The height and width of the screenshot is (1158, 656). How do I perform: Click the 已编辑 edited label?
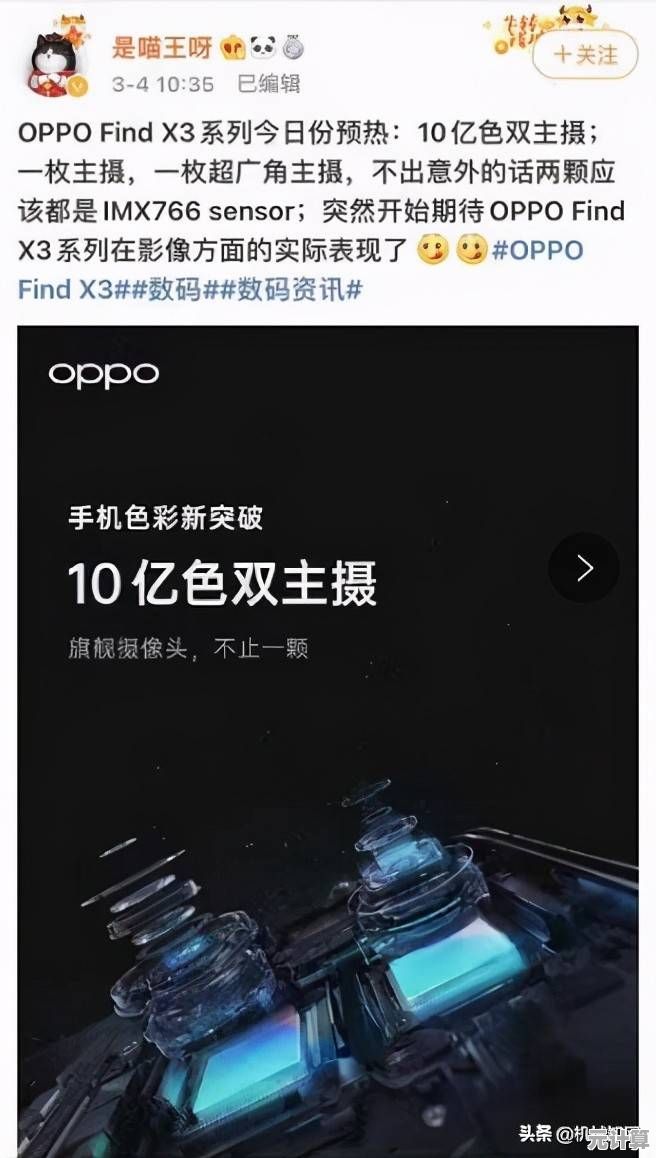pos(268,84)
